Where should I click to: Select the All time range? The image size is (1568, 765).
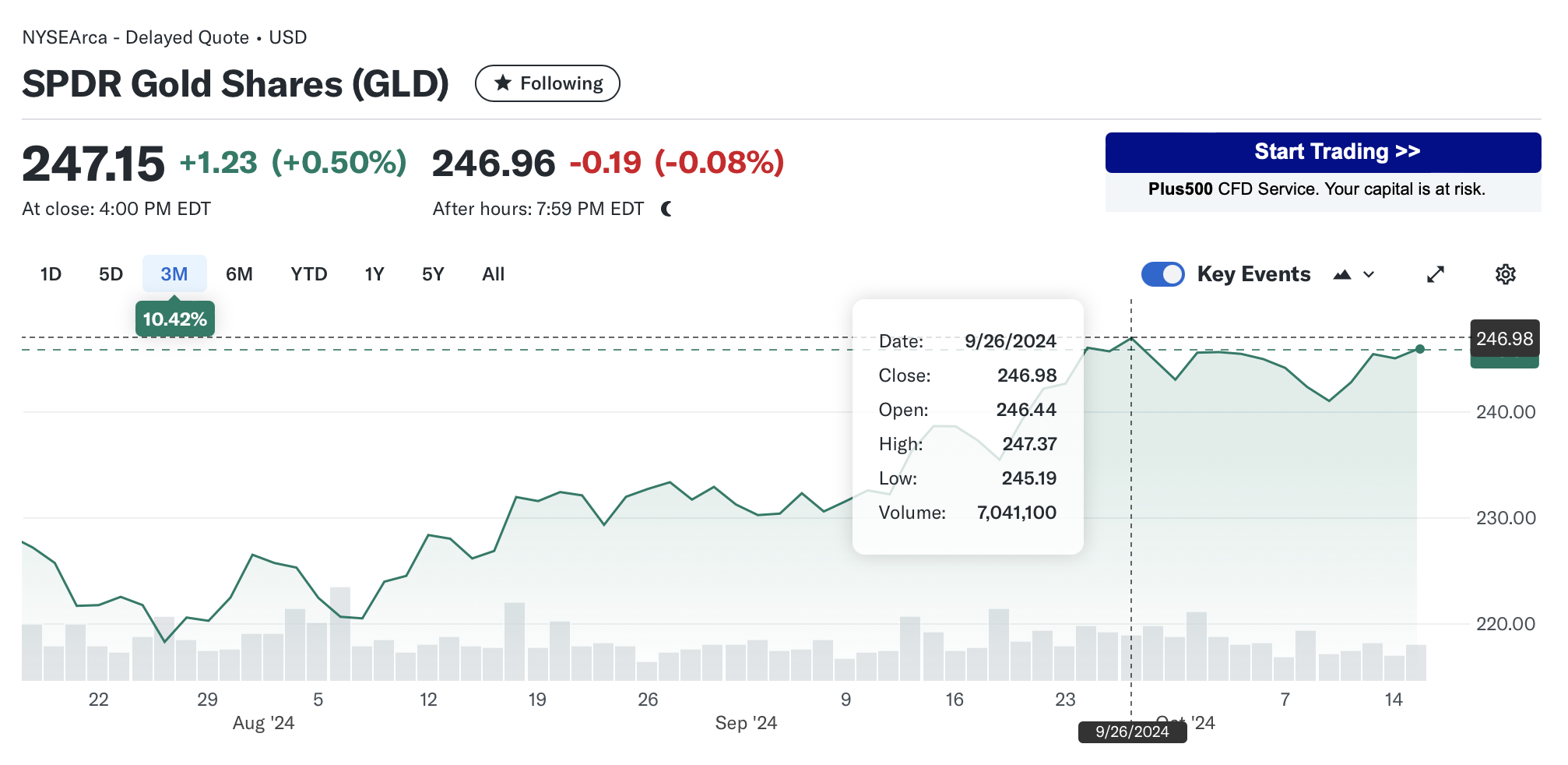[x=493, y=274]
